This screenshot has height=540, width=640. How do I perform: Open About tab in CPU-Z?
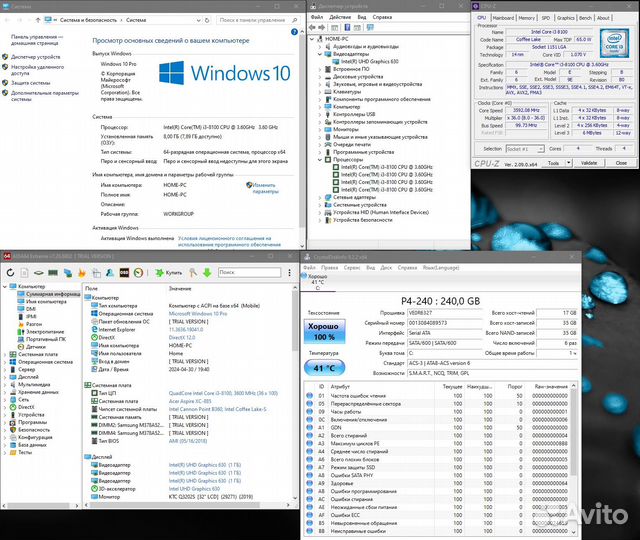(x=603, y=18)
